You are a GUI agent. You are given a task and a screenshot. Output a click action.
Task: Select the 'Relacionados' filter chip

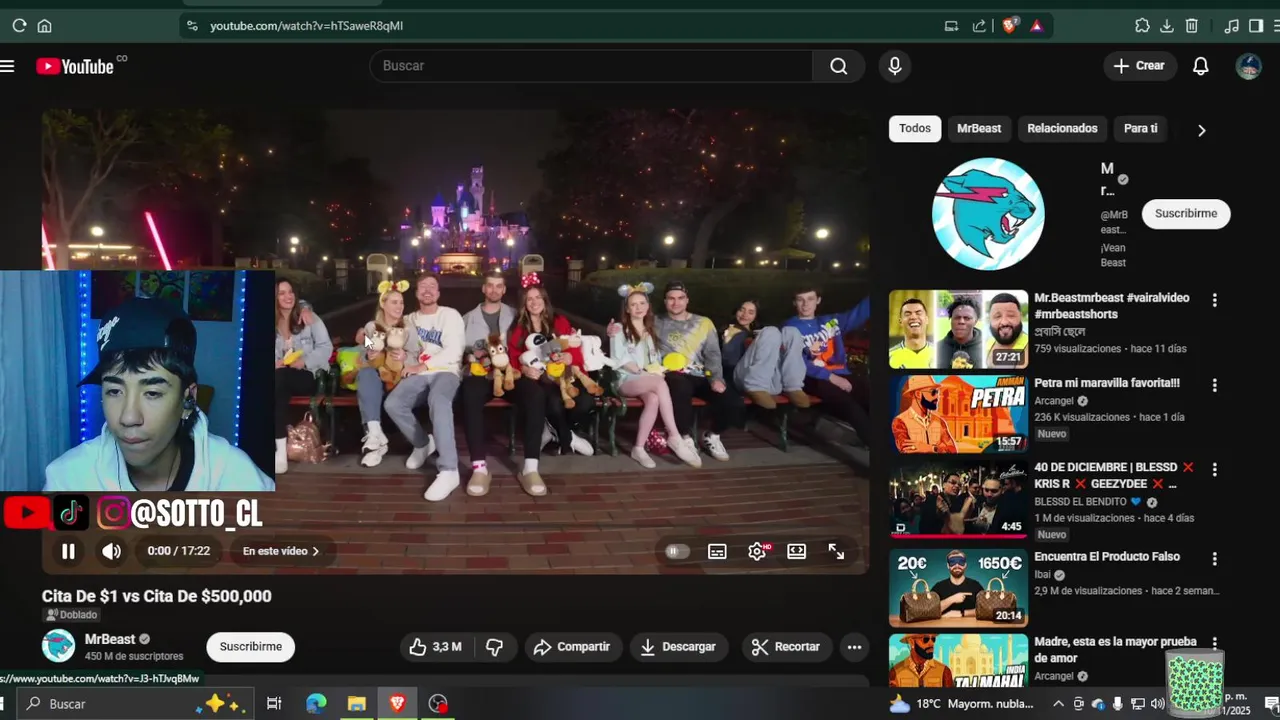tap(1062, 128)
